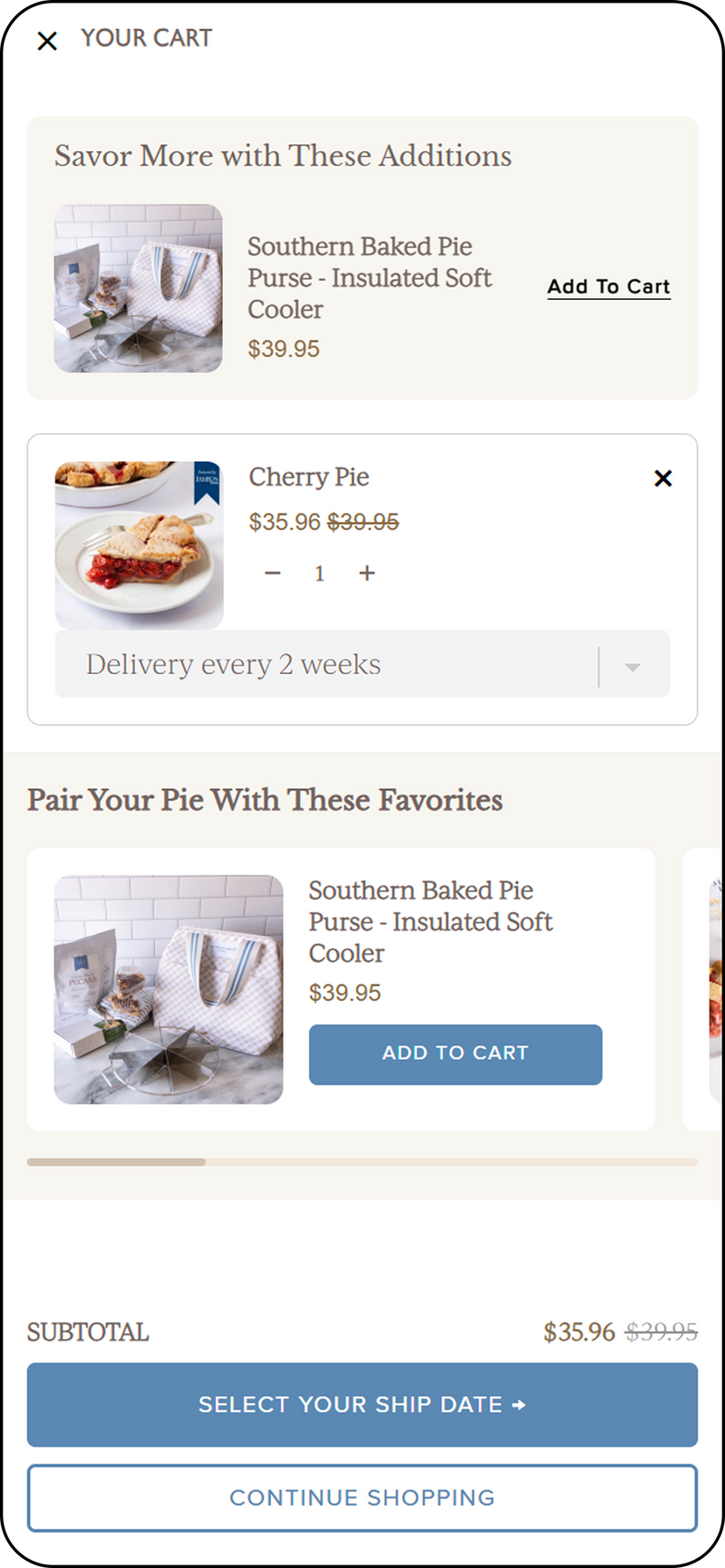
Task: Click CONTINUE SHOPPING button
Action: 362,1498
